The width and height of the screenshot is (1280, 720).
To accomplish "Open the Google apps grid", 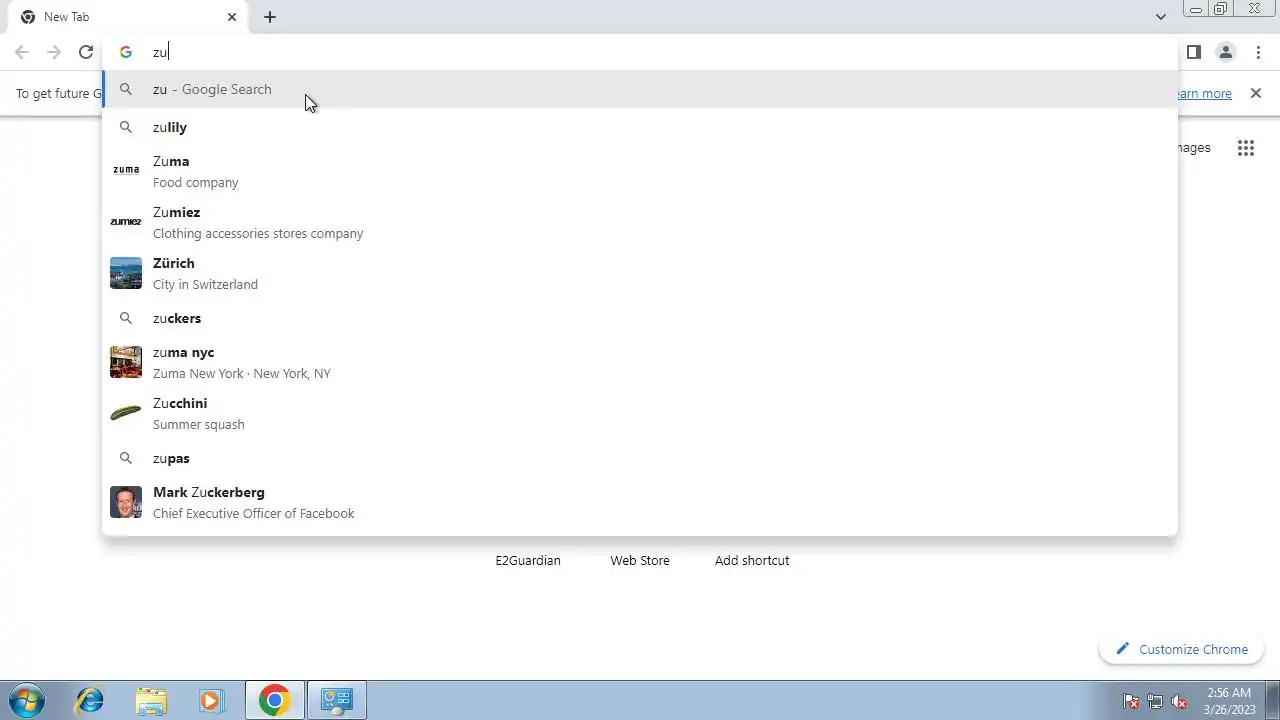I will point(1245,148).
